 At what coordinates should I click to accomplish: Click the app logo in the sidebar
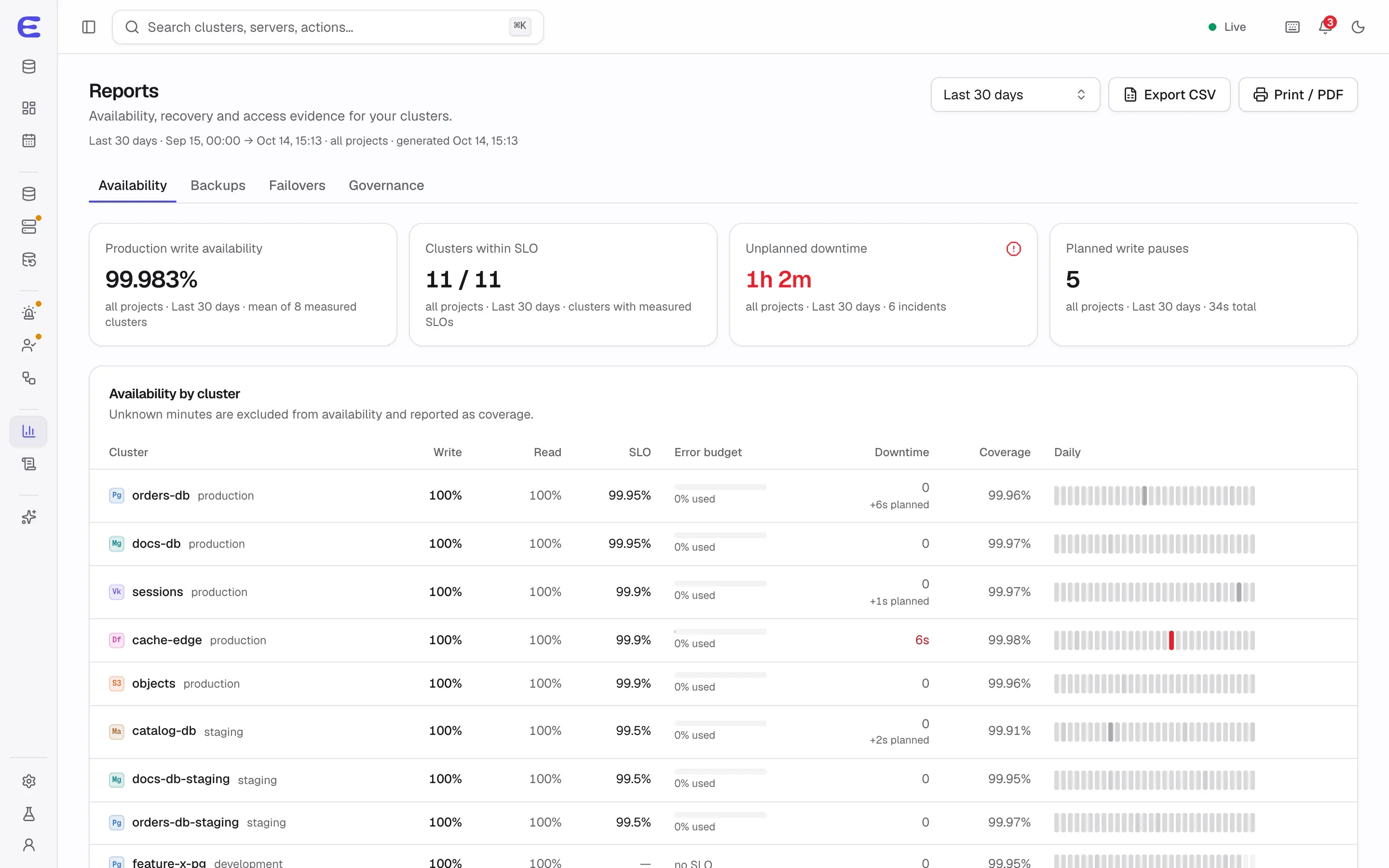click(29, 27)
